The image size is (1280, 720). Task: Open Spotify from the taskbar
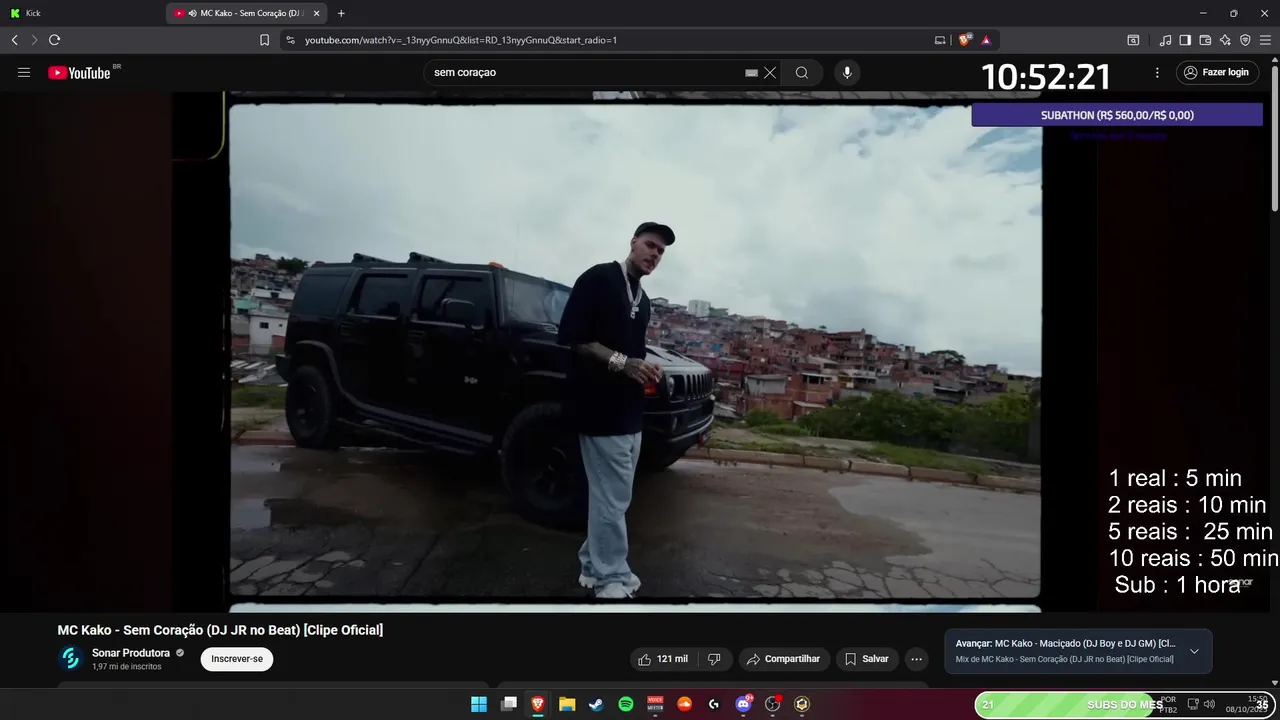pos(626,704)
